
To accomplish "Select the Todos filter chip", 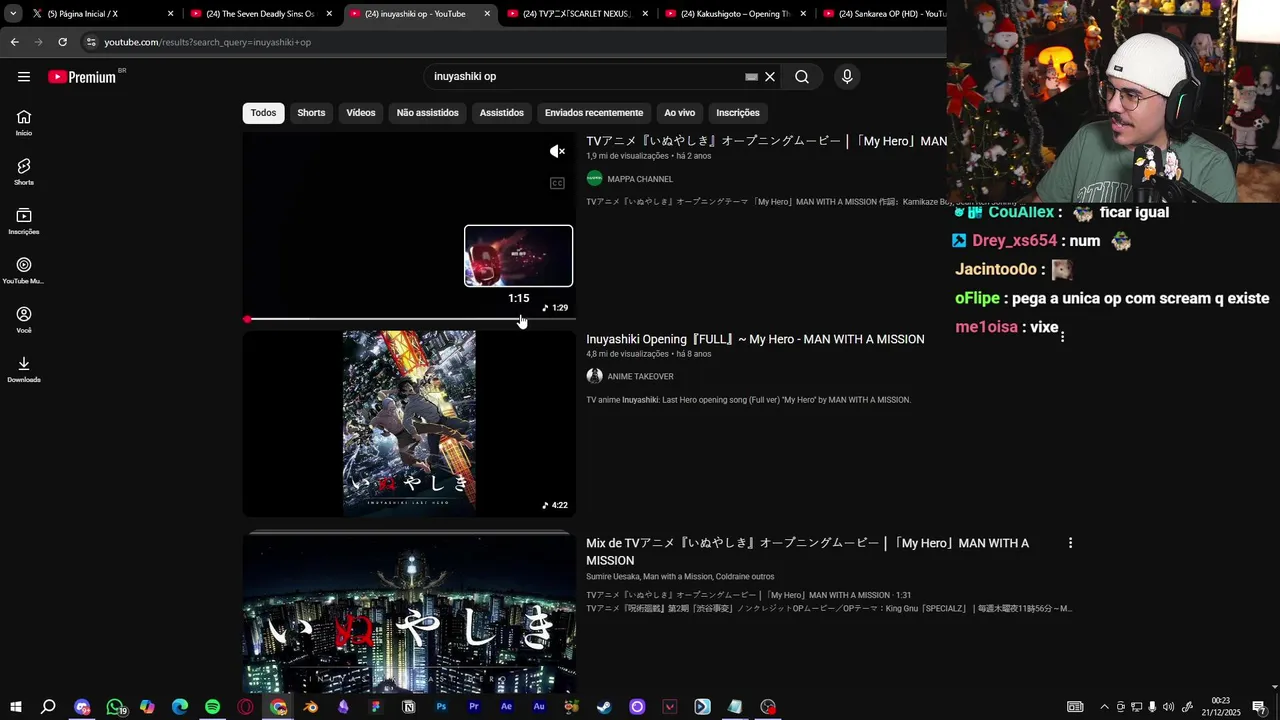I will (263, 113).
